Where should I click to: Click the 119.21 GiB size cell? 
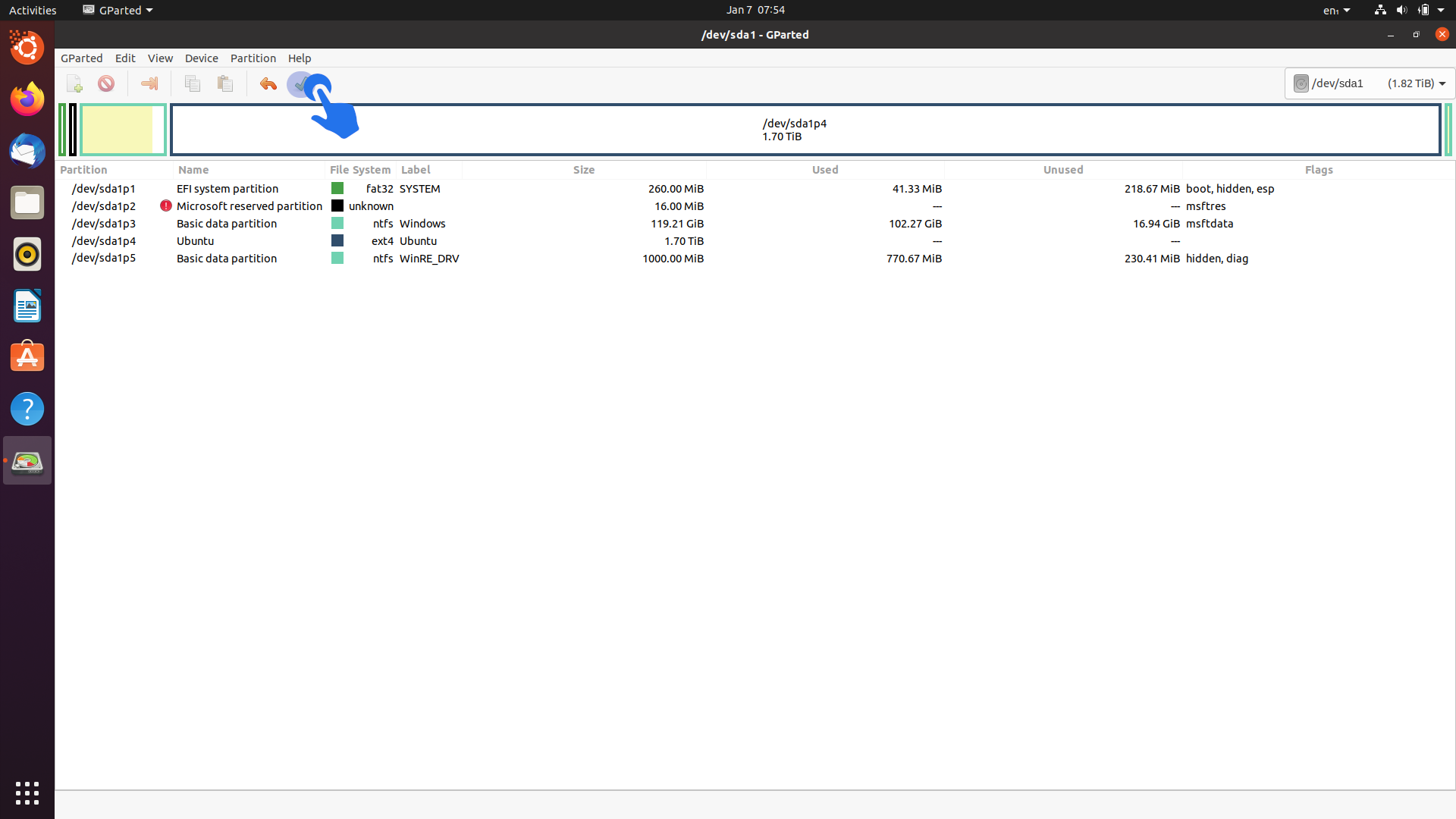coord(677,223)
